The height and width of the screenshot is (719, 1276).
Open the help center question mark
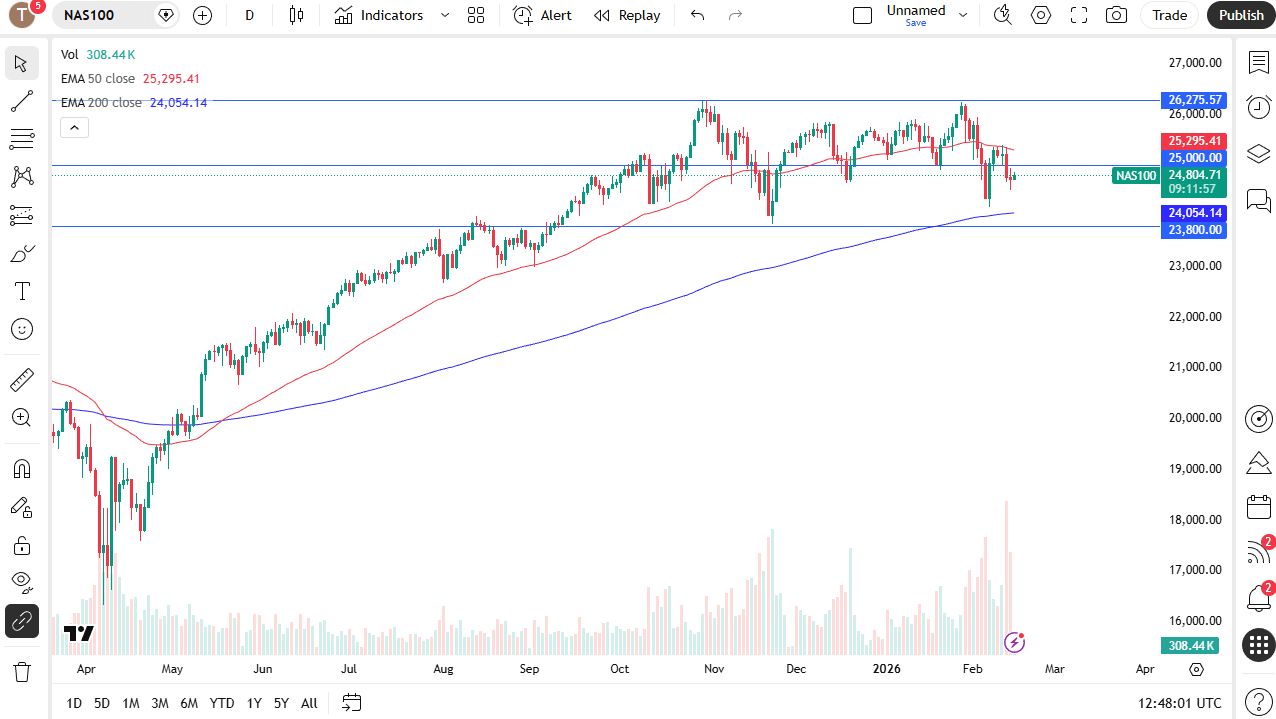click(x=1258, y=700)
